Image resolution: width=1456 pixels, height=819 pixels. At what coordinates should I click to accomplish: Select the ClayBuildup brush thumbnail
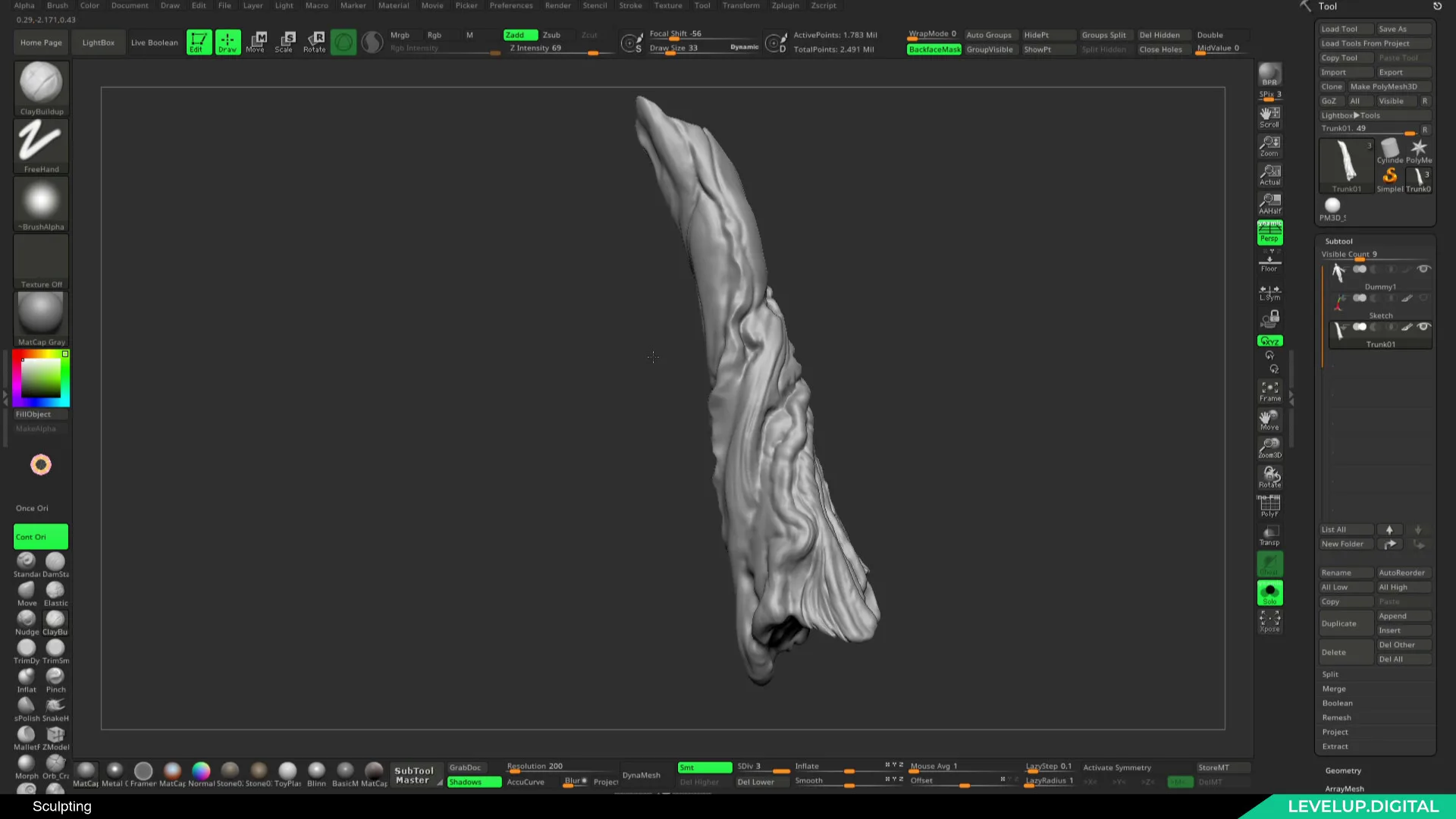pyautogui.click(x=41, y=83)
